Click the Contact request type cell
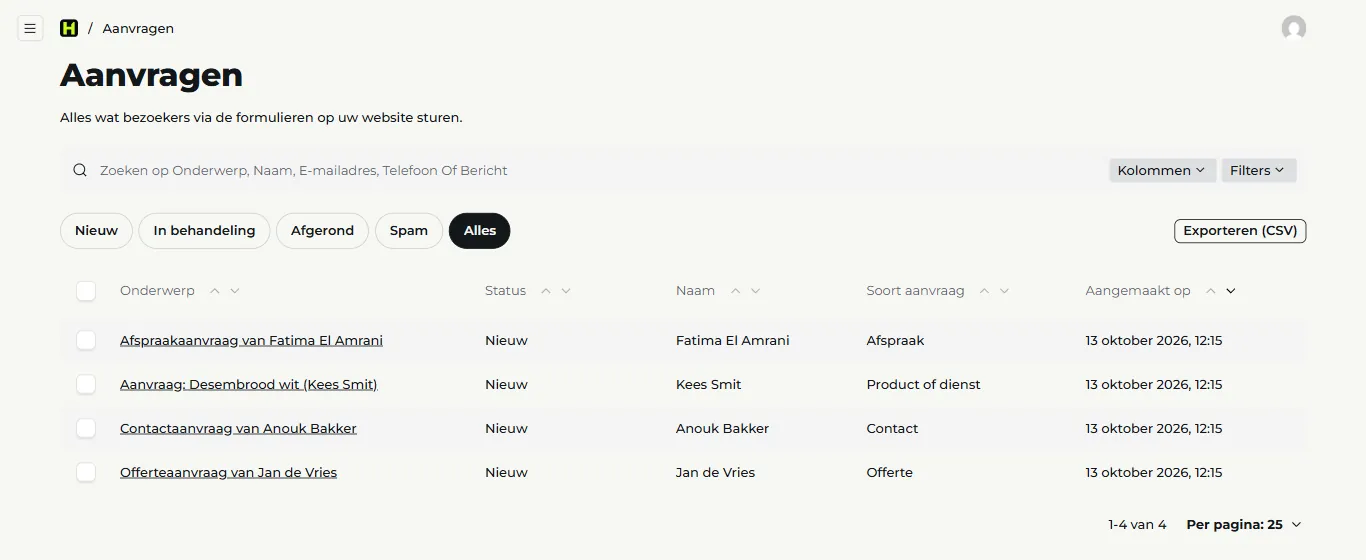The width and height of the screenshot is (1366, 560). tap(892, 428)
